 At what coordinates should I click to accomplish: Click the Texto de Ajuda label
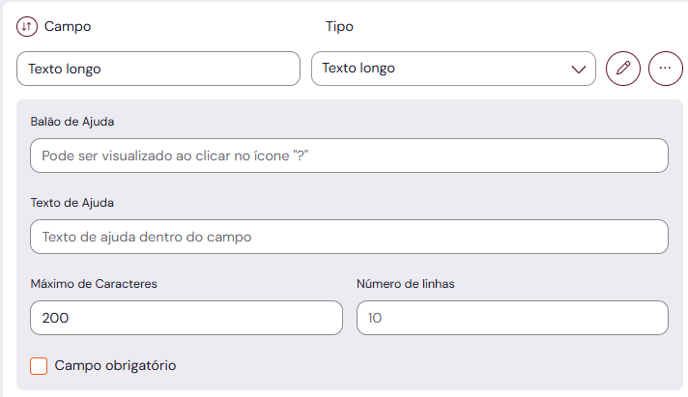(x=72, y=203)
